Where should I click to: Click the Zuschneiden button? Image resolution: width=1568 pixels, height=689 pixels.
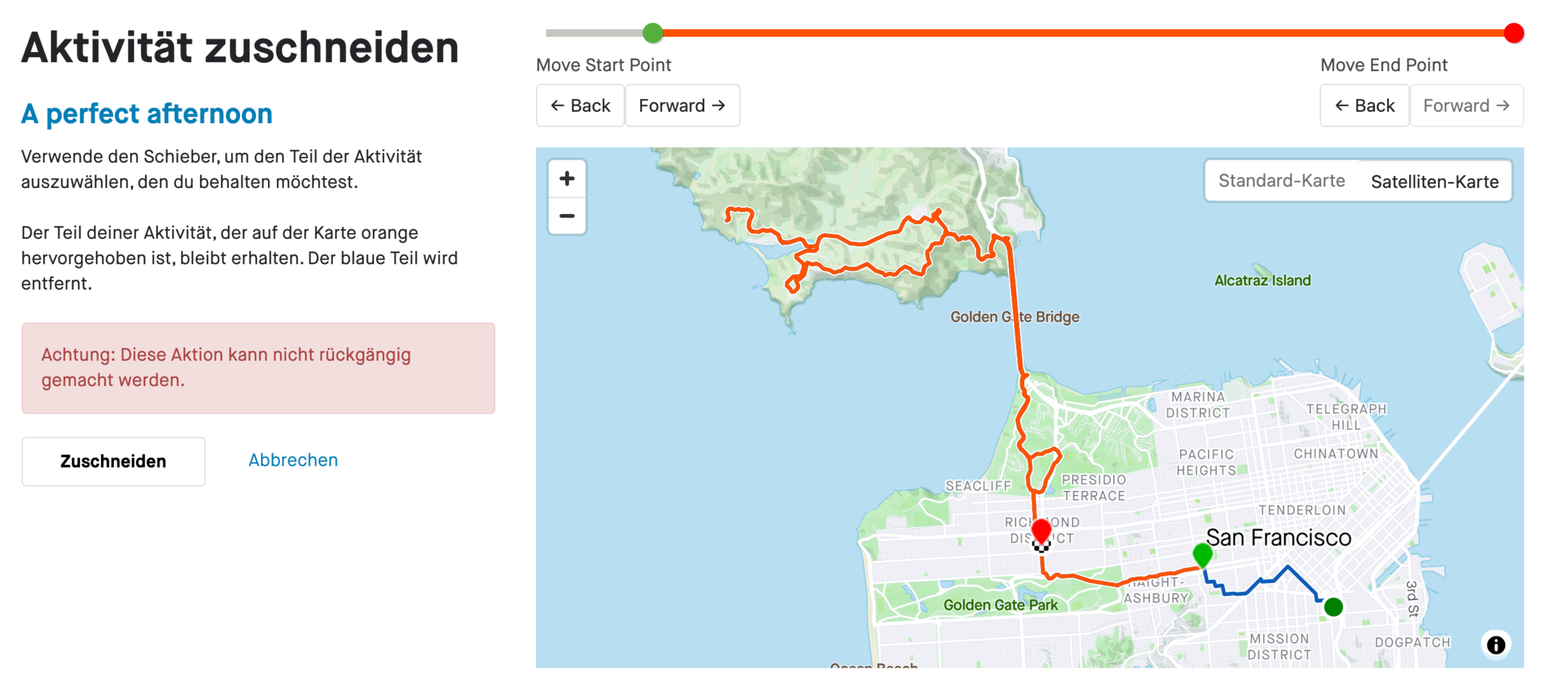pyautogui.click(x=113, y=461)
